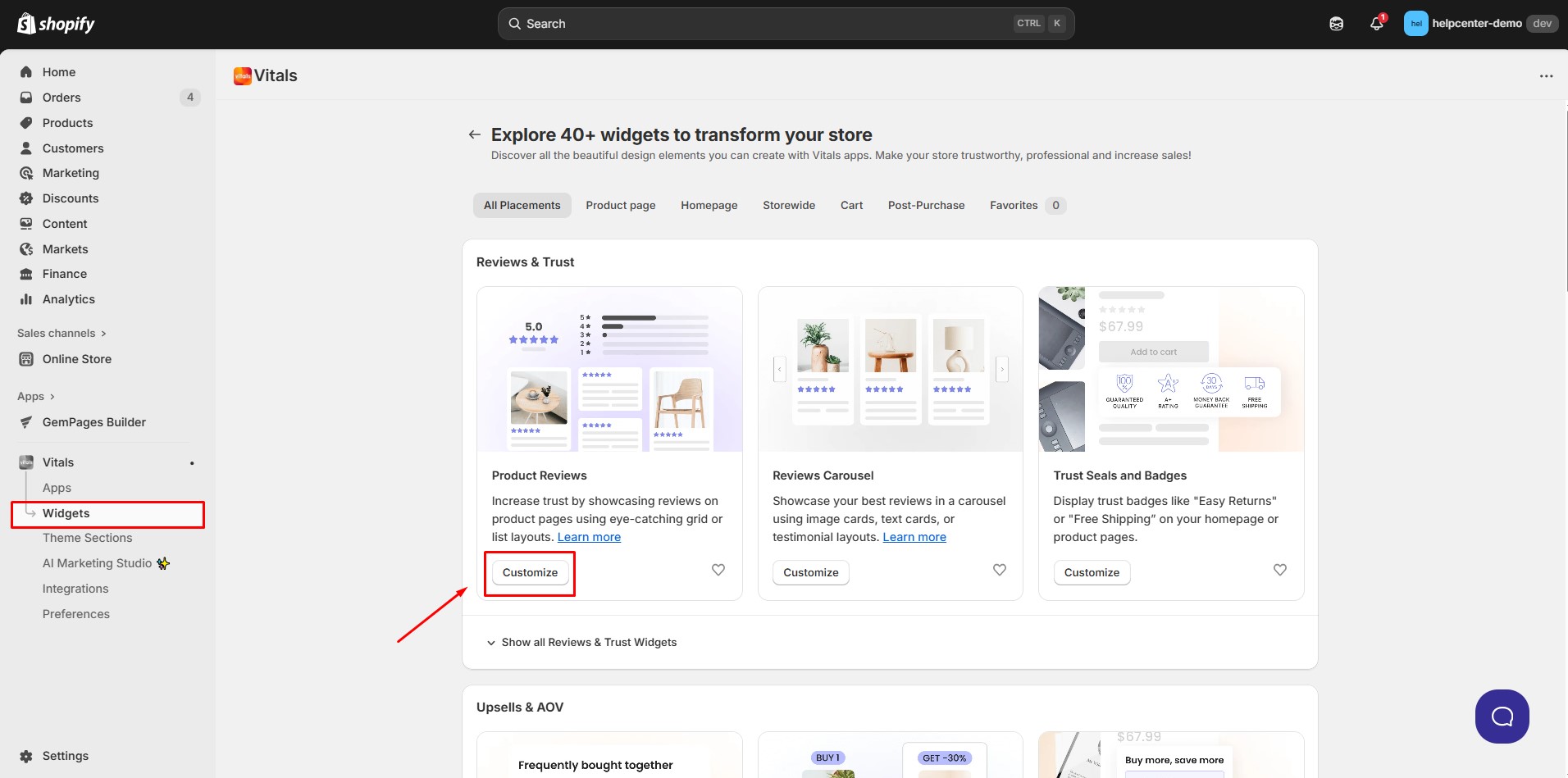This screenshot has height=778, width=1568.
Task: Click the notifications bell icon
Action: 1376,24
